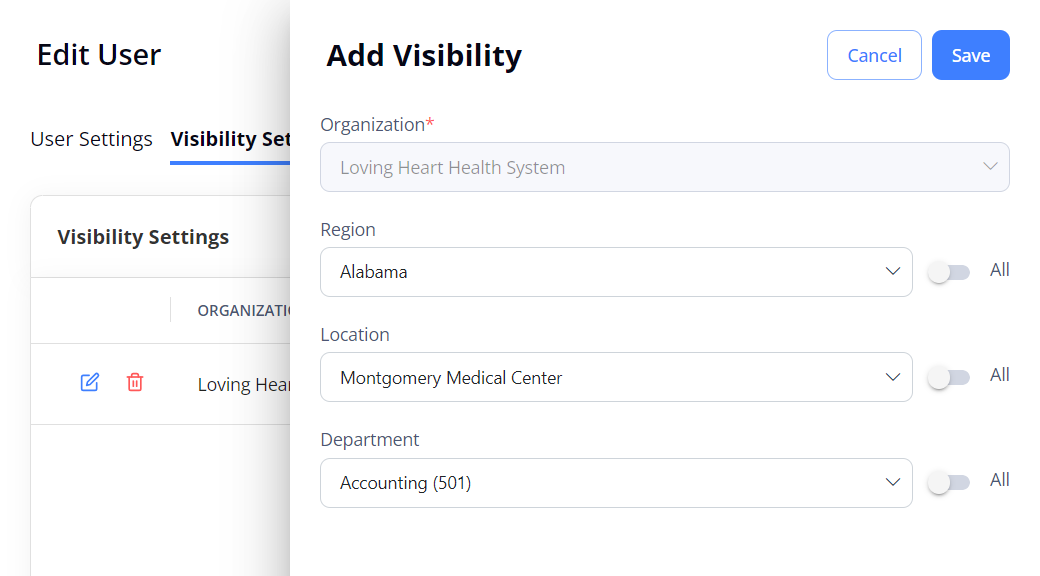Toggle All switch for Region
The image size is (1040, 576).
[x=948, y=272]
